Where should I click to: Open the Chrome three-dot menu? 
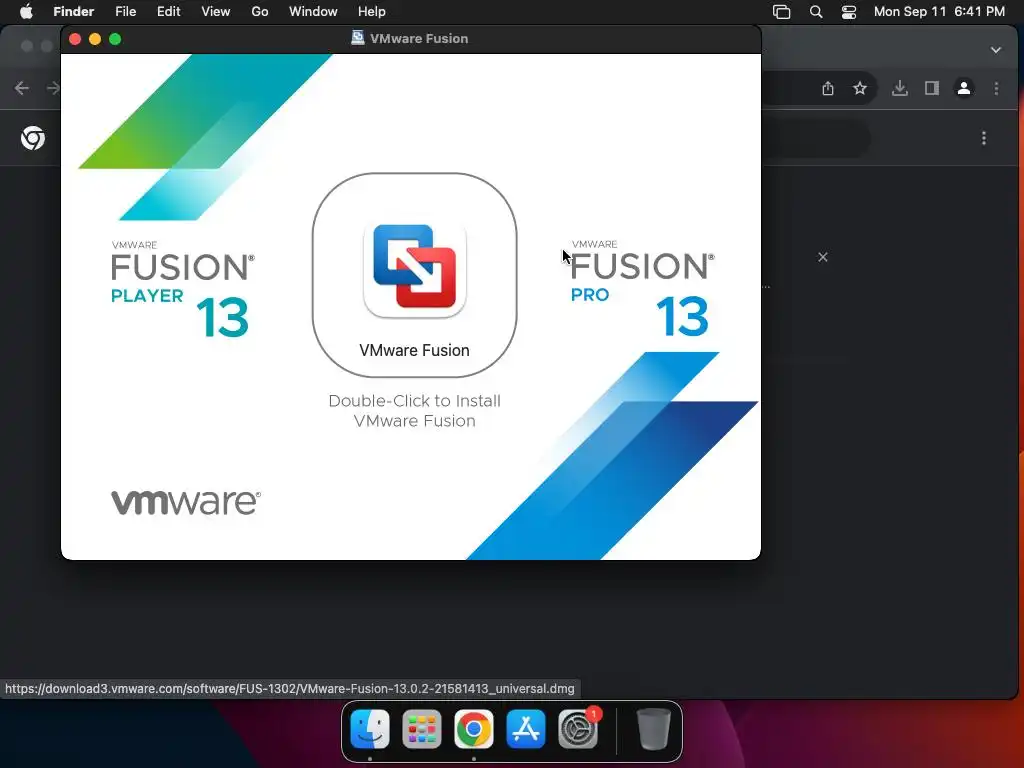coord(997,88)
